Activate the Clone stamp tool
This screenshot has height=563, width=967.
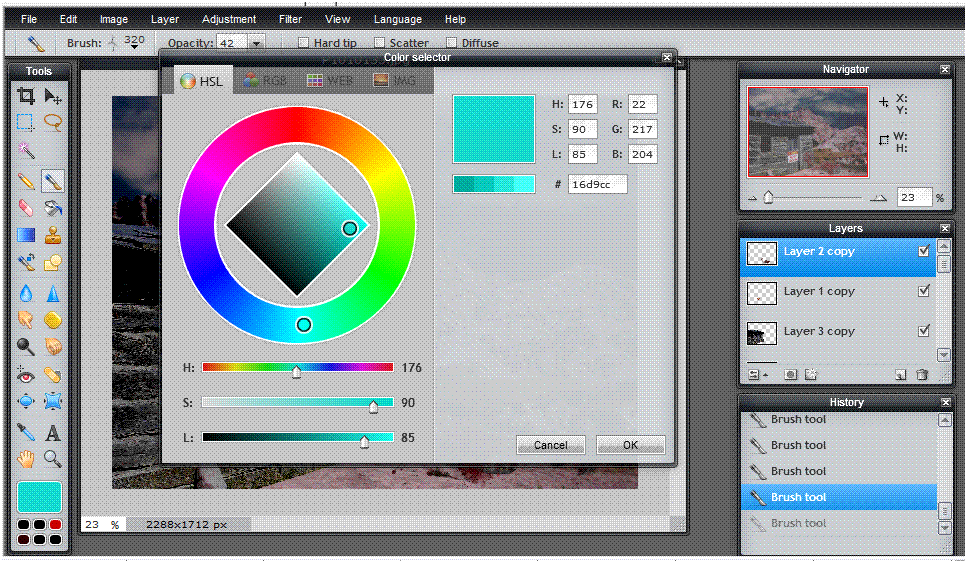(x=53, y=236)
